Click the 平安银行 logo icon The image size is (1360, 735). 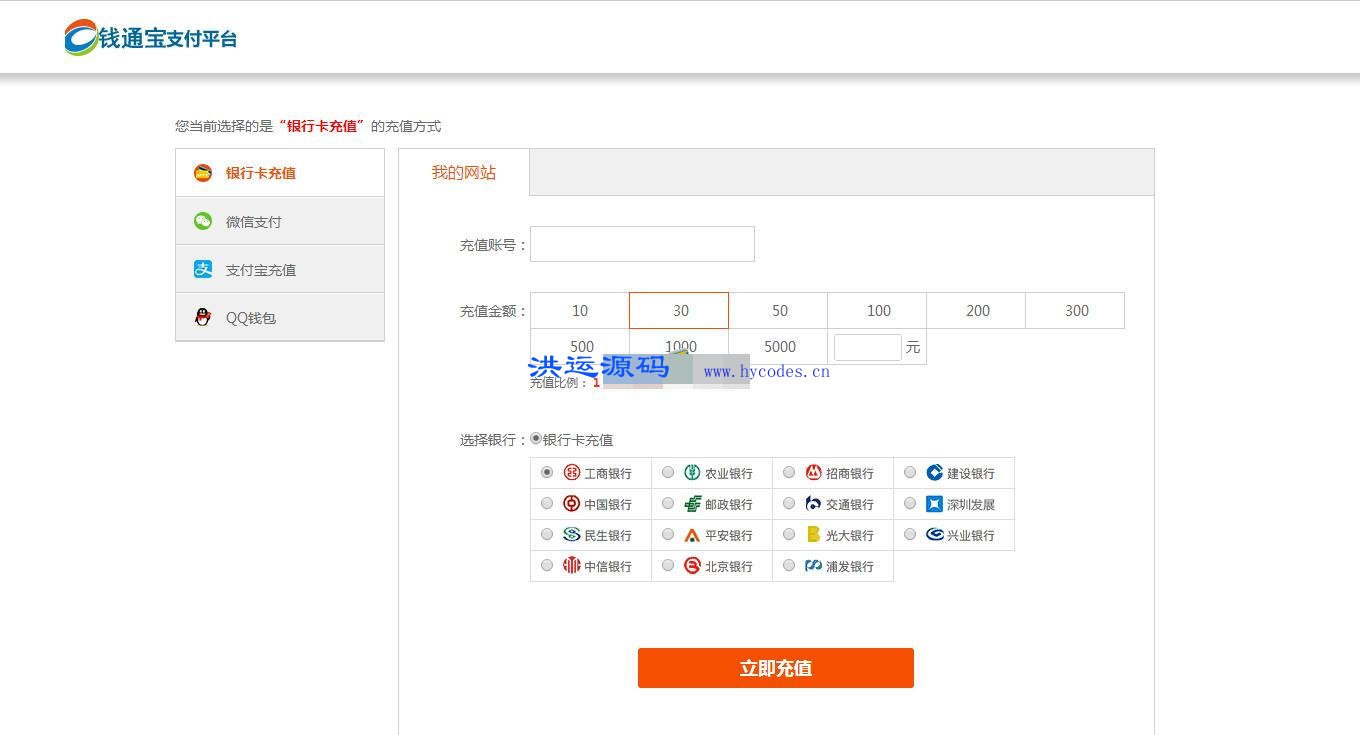coord(692,534)
